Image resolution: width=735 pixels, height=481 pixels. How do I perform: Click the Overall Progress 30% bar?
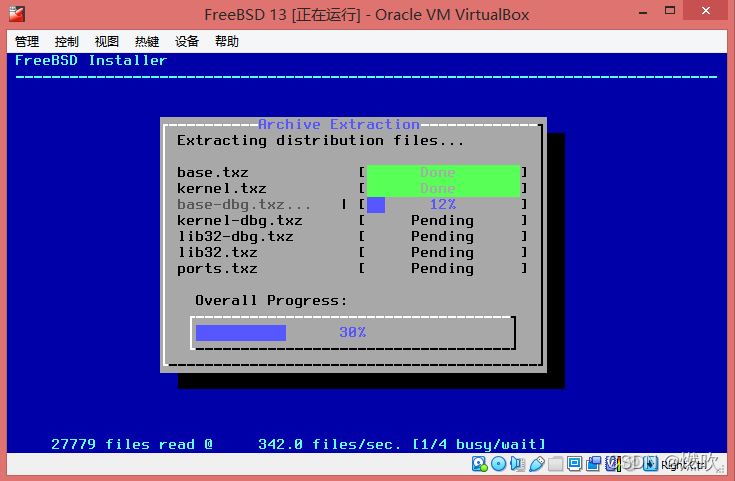click(x=353, y=333)
